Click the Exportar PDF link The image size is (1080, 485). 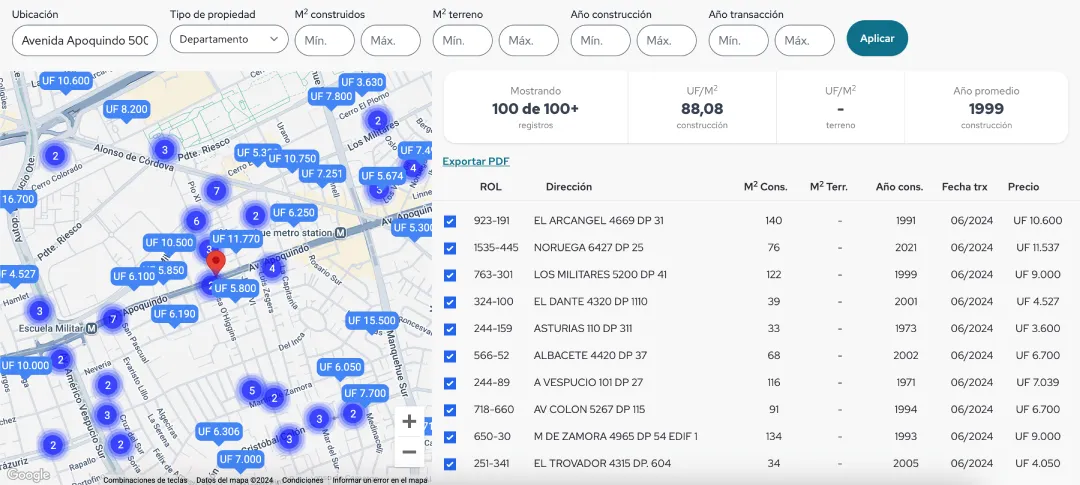tap(476, 161)
